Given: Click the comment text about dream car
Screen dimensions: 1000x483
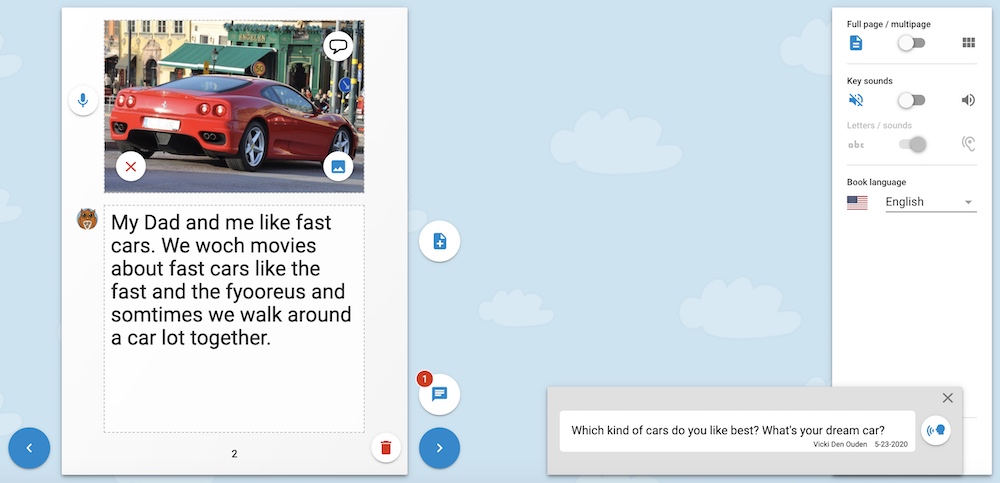Looking at the screenshot, I should (728, 430).
